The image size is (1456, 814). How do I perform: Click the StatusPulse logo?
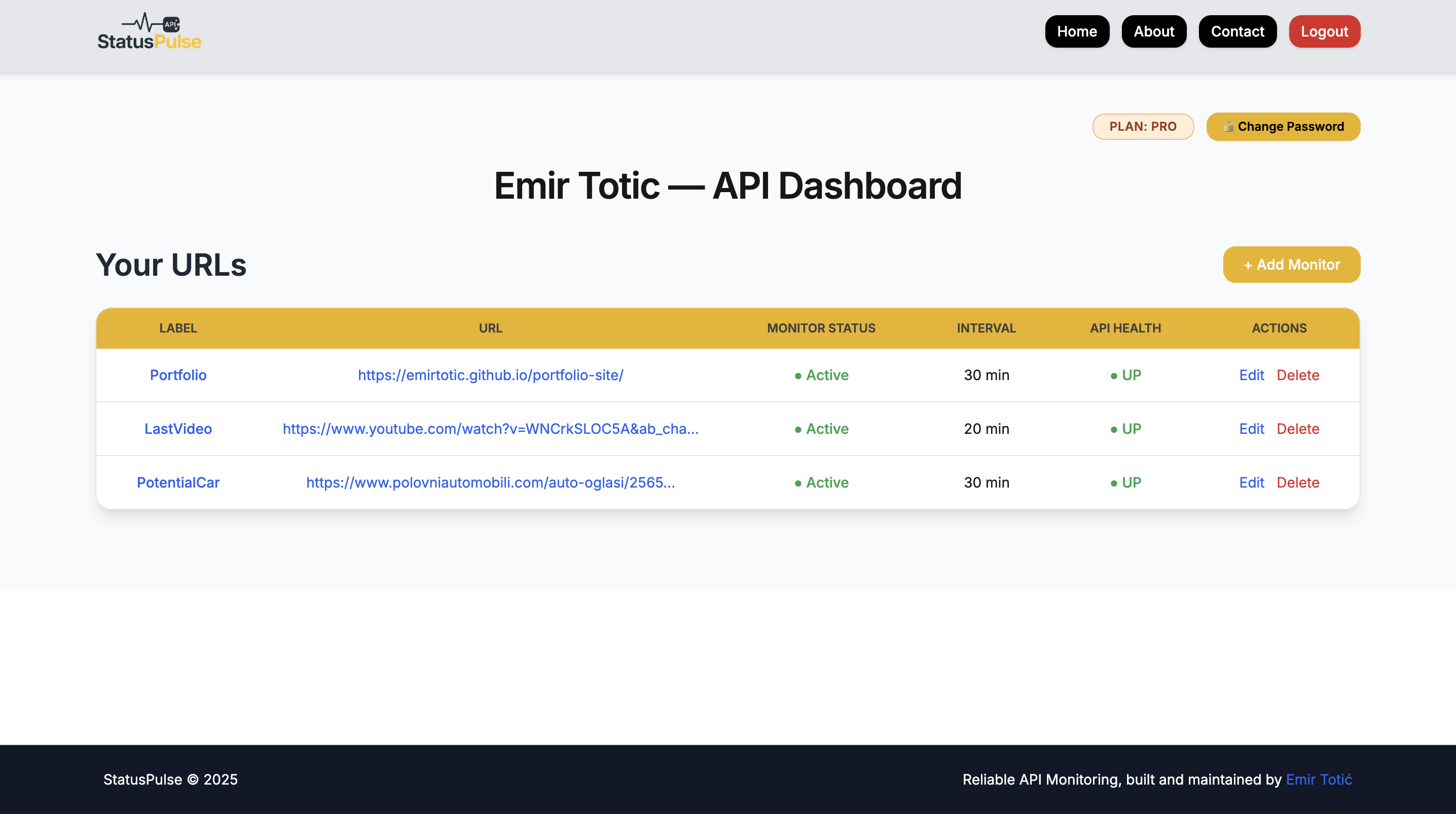149,31
